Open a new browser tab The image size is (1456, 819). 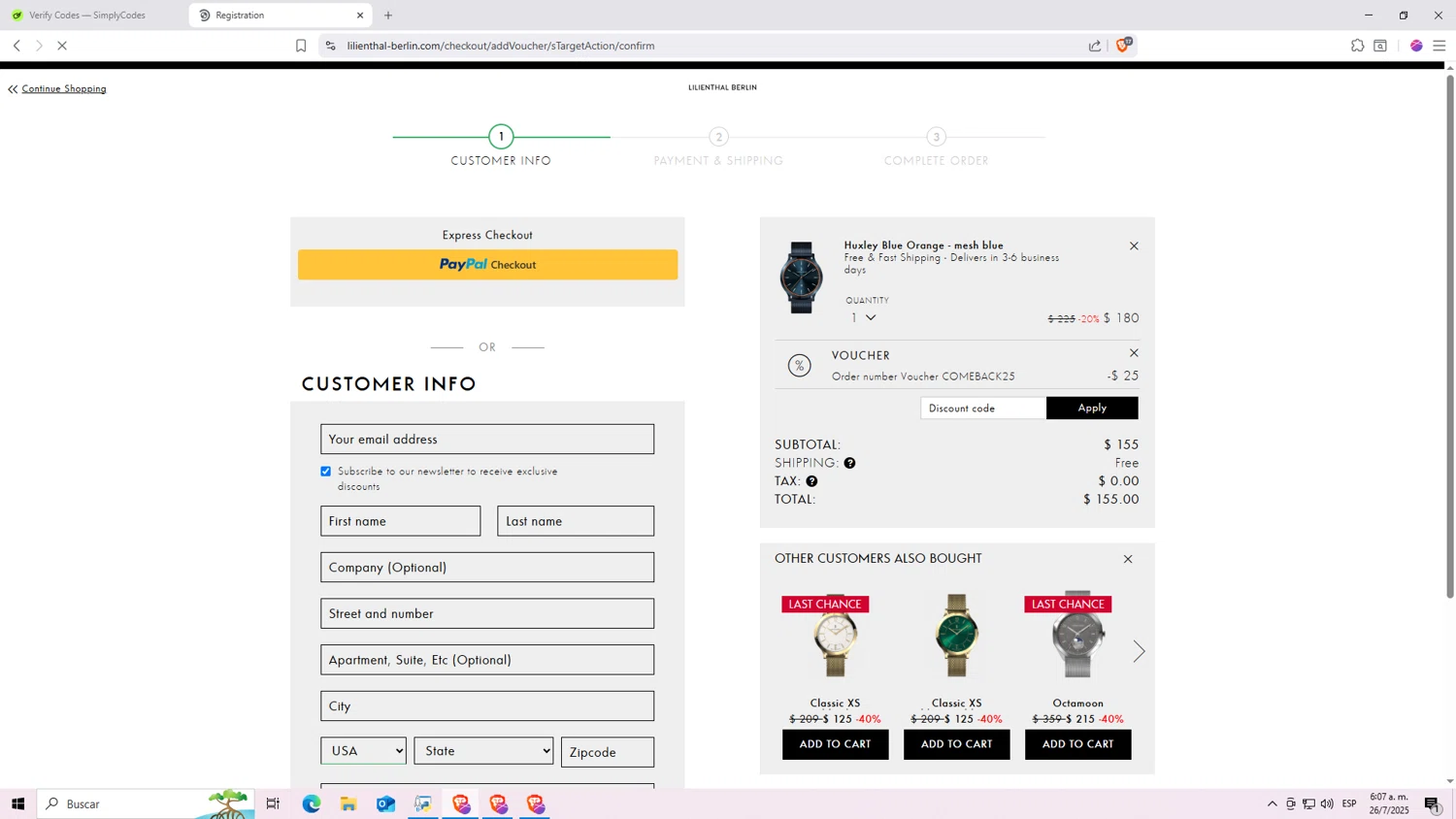388,16
